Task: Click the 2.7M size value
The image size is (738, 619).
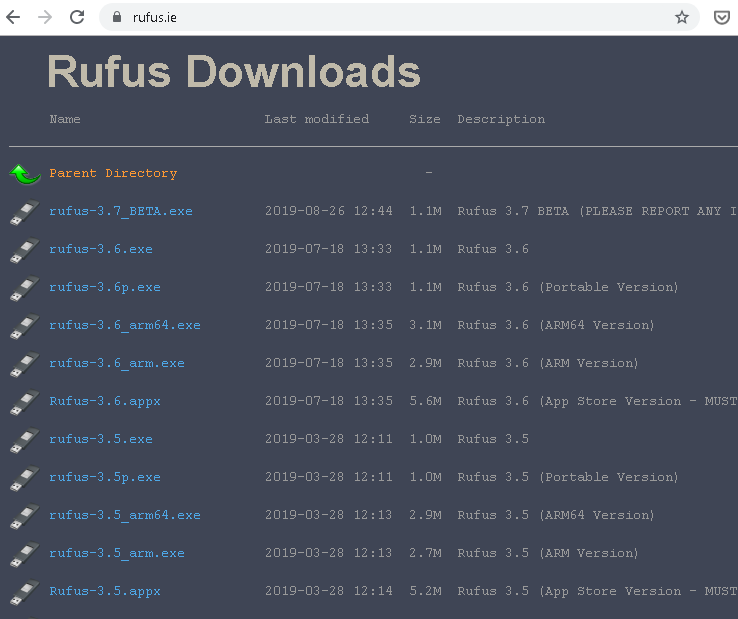Action: tap(425, 553)
